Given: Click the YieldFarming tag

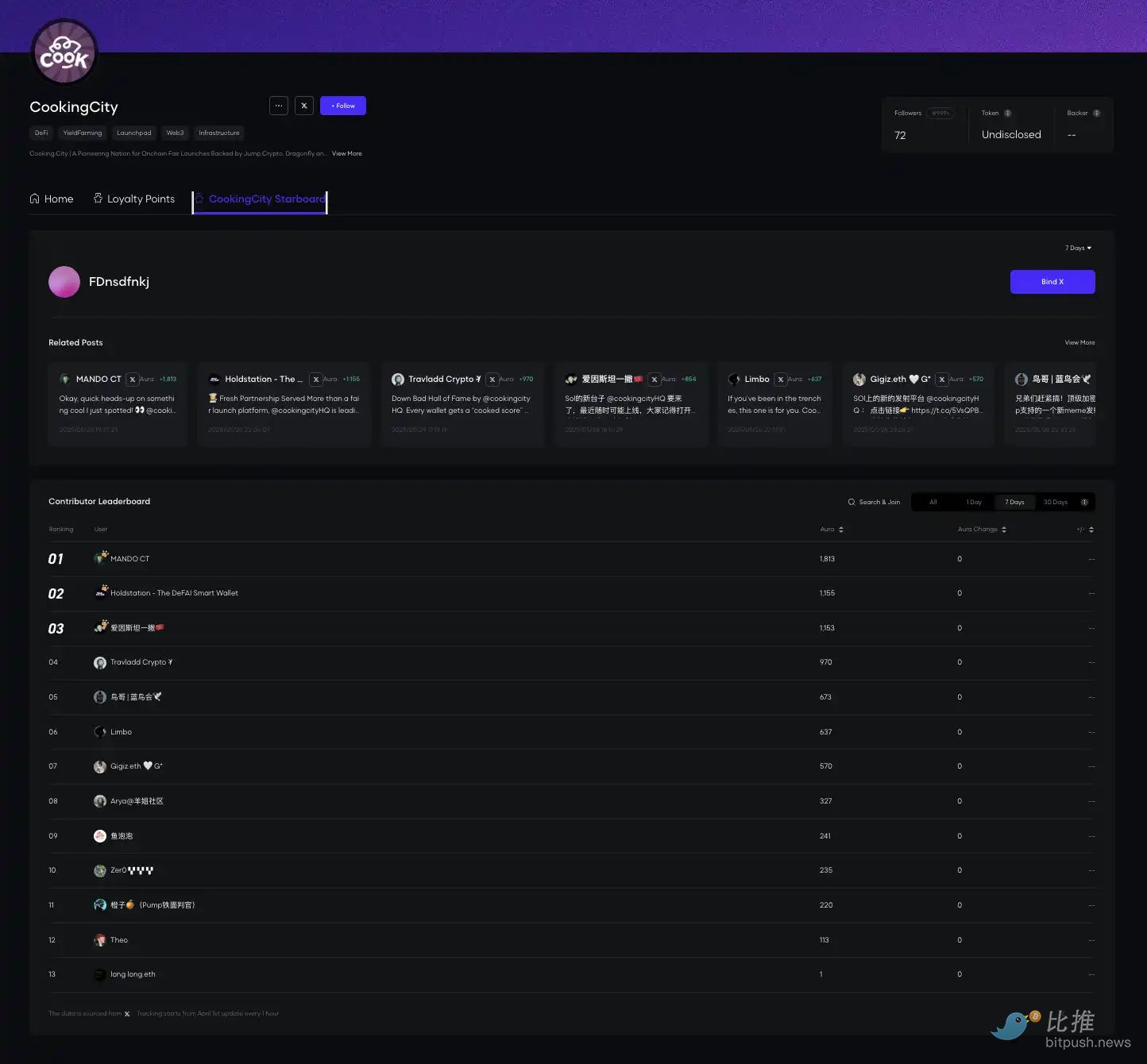Looking at the screenshot, I should coord(83,133).
